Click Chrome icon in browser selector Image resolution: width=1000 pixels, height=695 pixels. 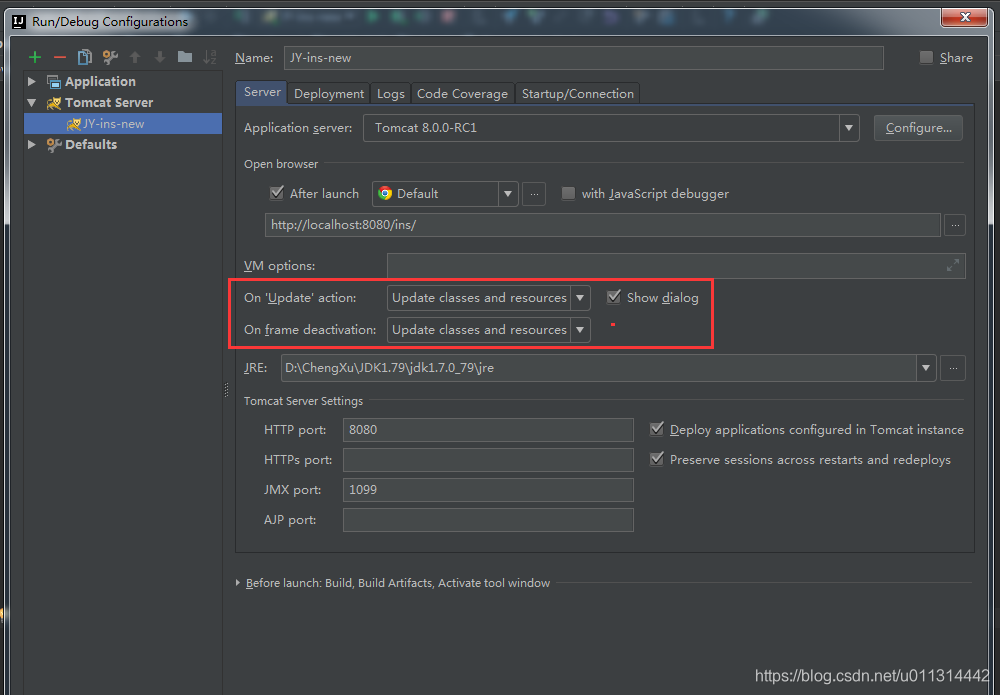385,193
